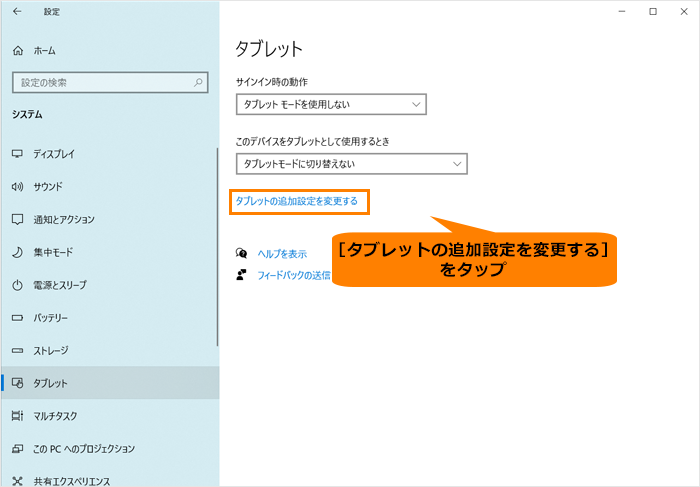Viewport: 700px width, 487px height.
Task: Select マルチタスク in sidebar
Action: [110, 416]
